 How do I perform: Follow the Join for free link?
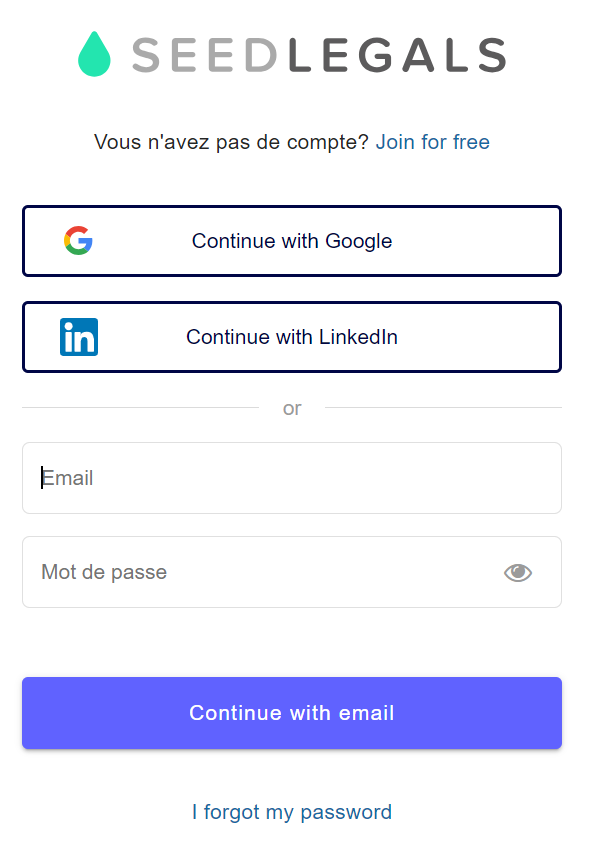coord(433,142)
